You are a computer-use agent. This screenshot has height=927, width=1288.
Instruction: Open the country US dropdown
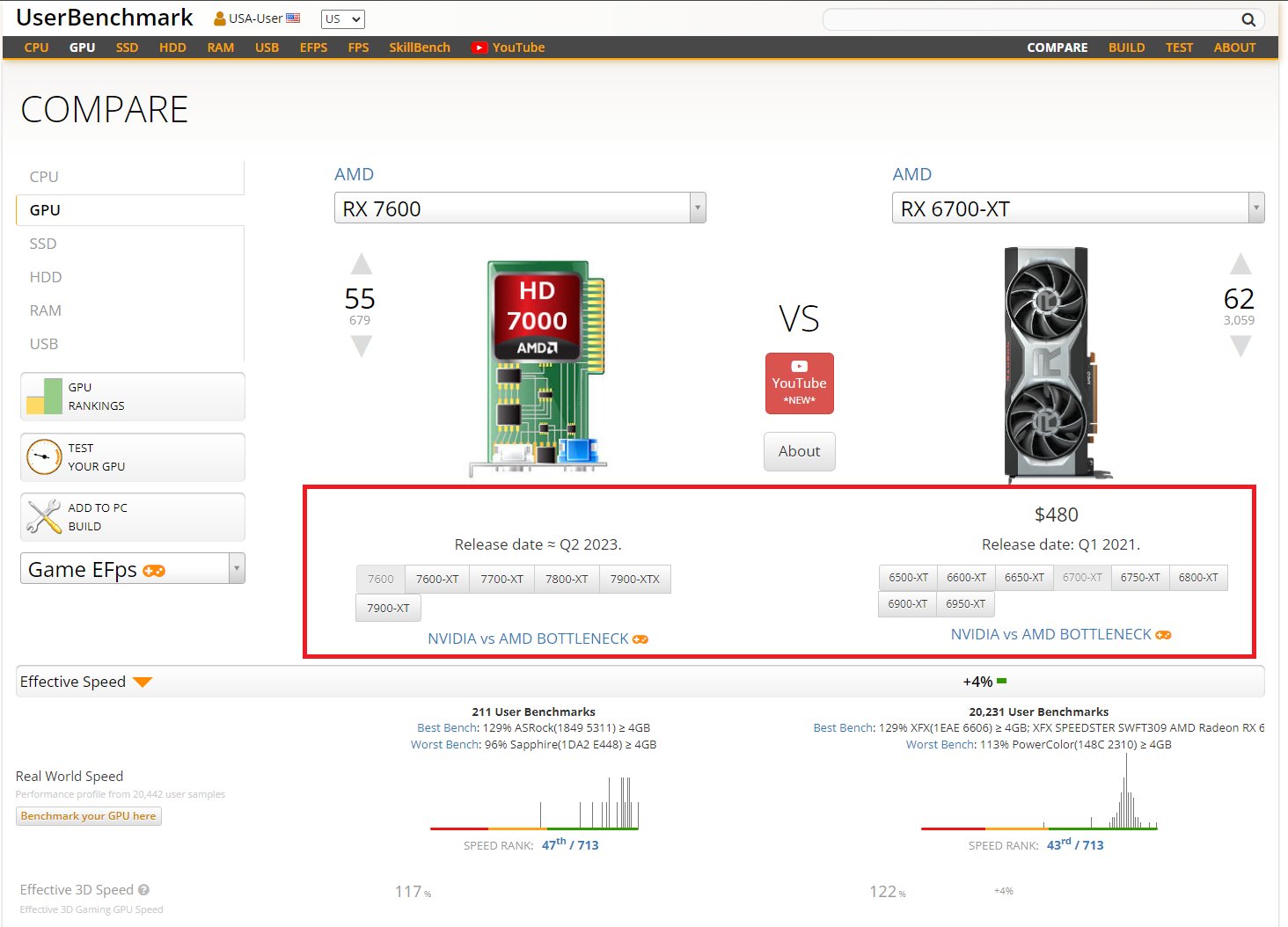(343, 18)
